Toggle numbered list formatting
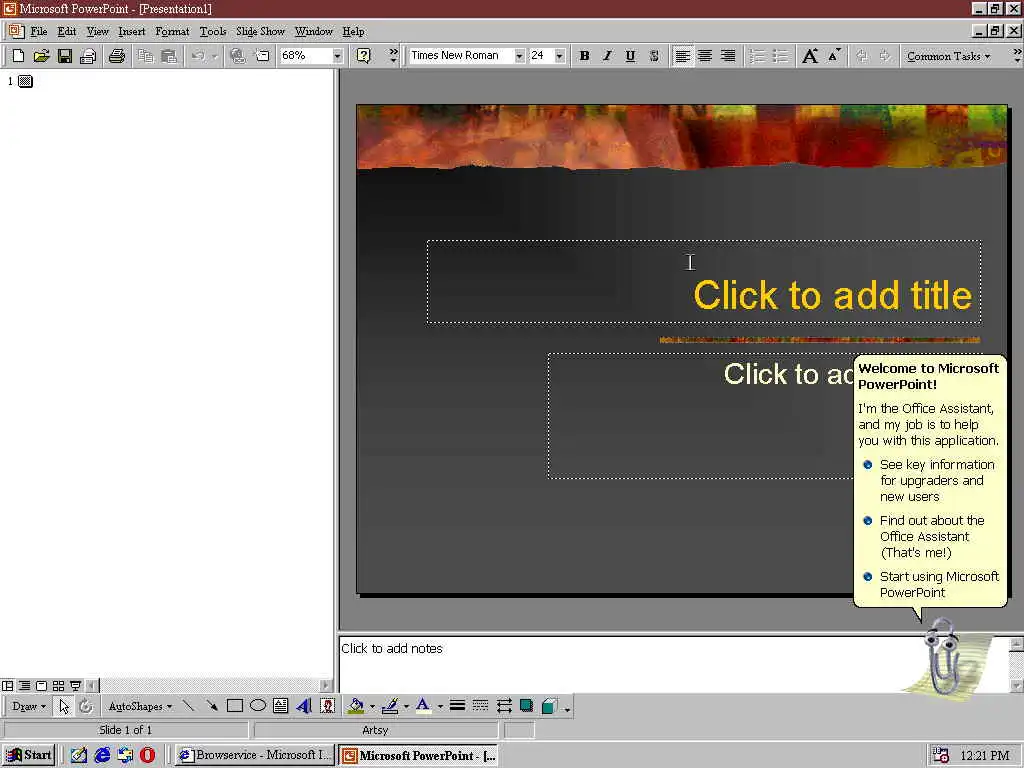The image size is (1024, 768). click(757, 56)
